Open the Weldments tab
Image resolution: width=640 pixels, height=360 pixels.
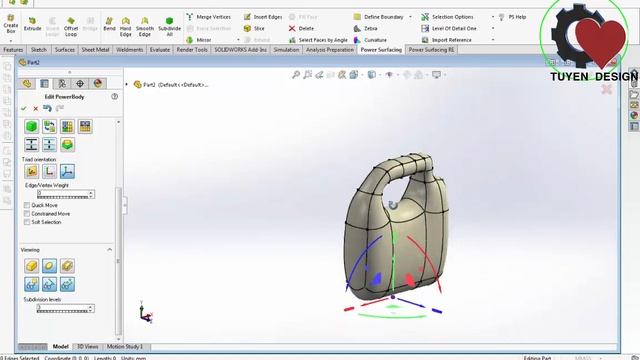click(129, 50)
